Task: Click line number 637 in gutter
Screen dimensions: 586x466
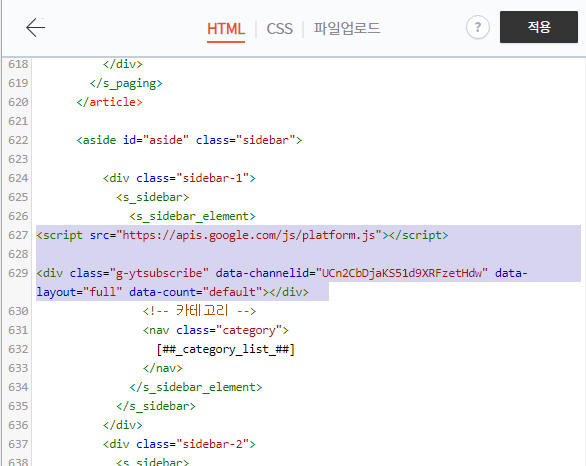Action: click(18, 444)
